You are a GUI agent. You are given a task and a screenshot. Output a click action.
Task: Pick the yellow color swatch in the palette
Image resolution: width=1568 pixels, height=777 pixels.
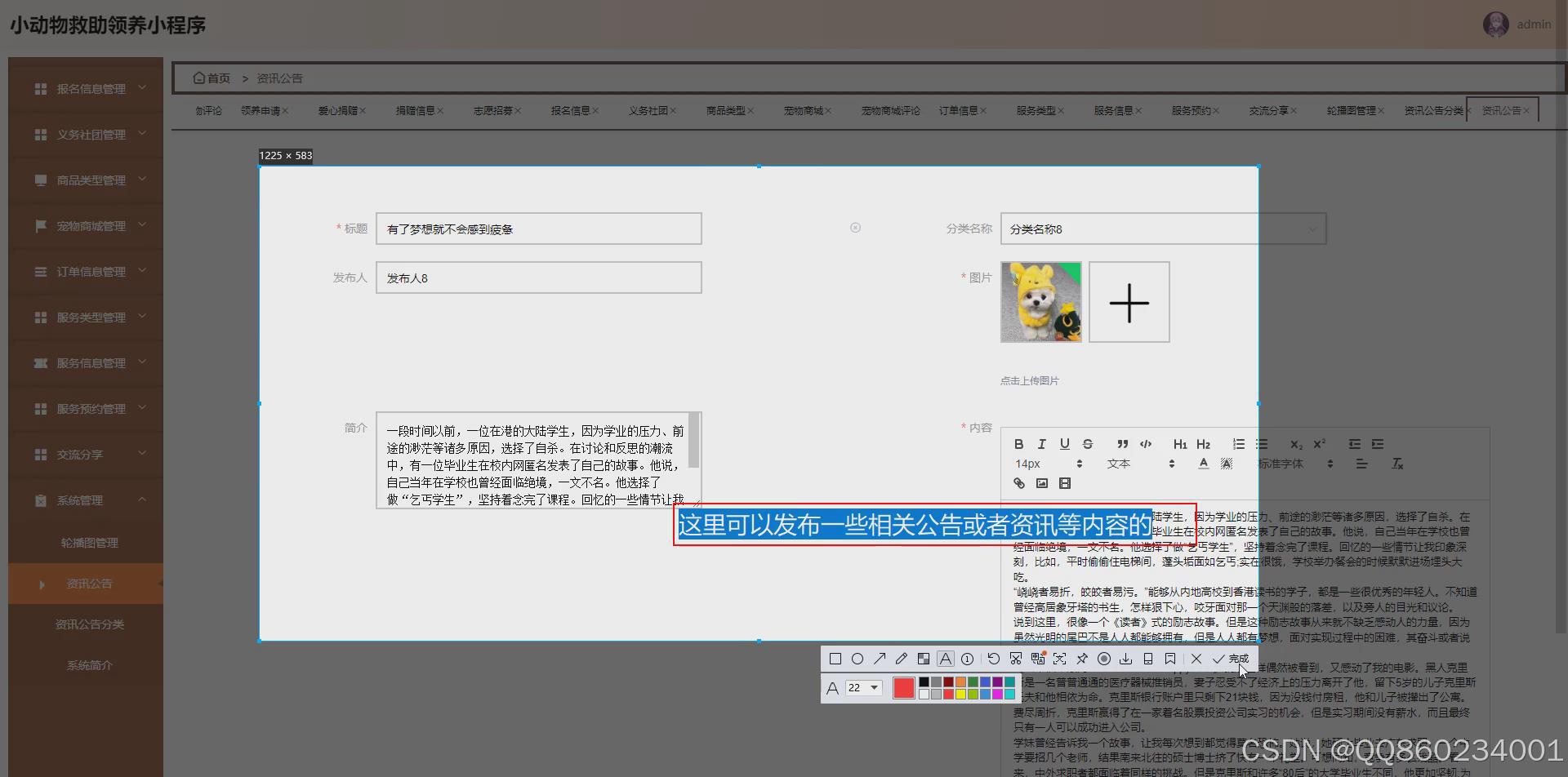[x=960, y=692]
